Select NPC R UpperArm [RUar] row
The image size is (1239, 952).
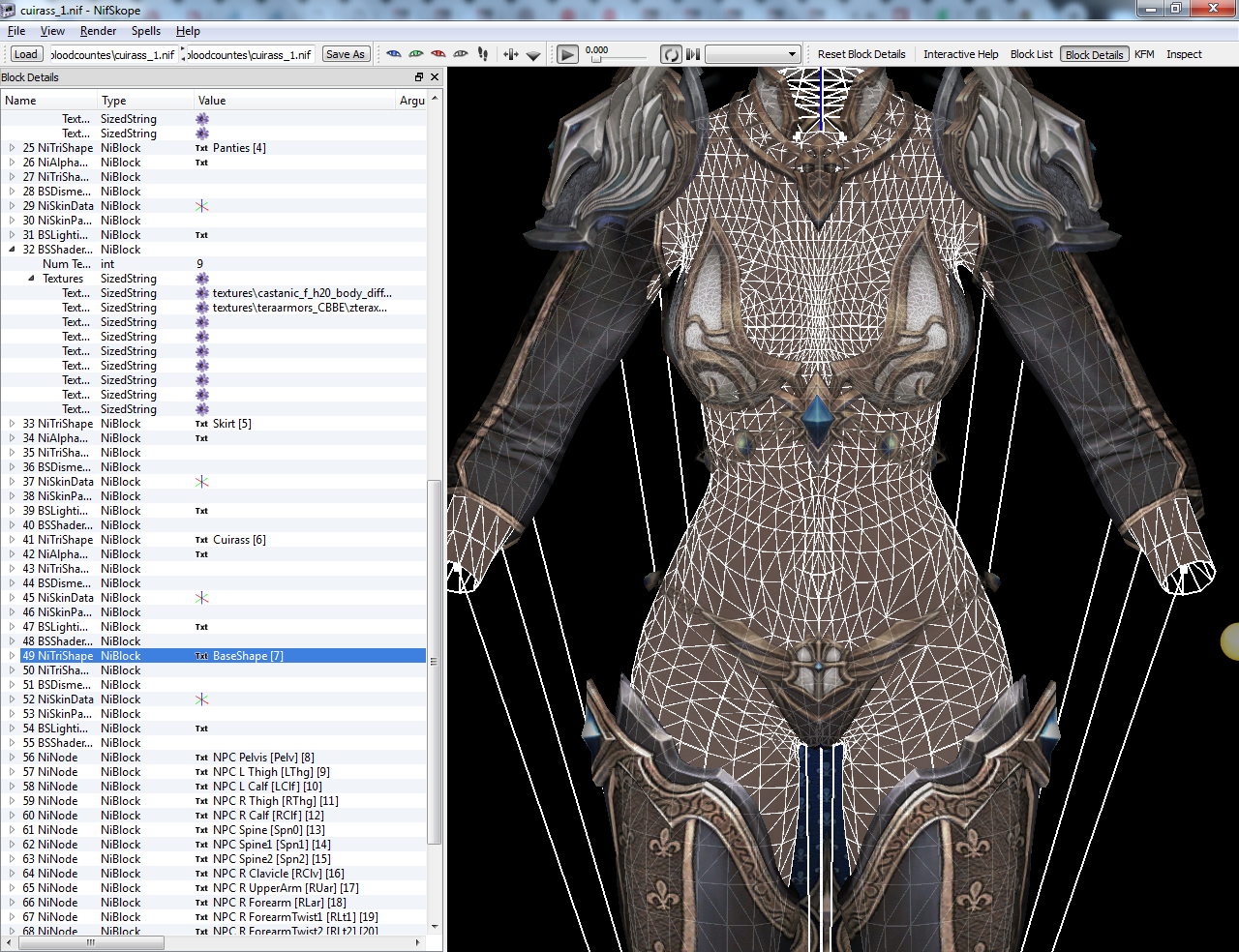tap(213, 888)
